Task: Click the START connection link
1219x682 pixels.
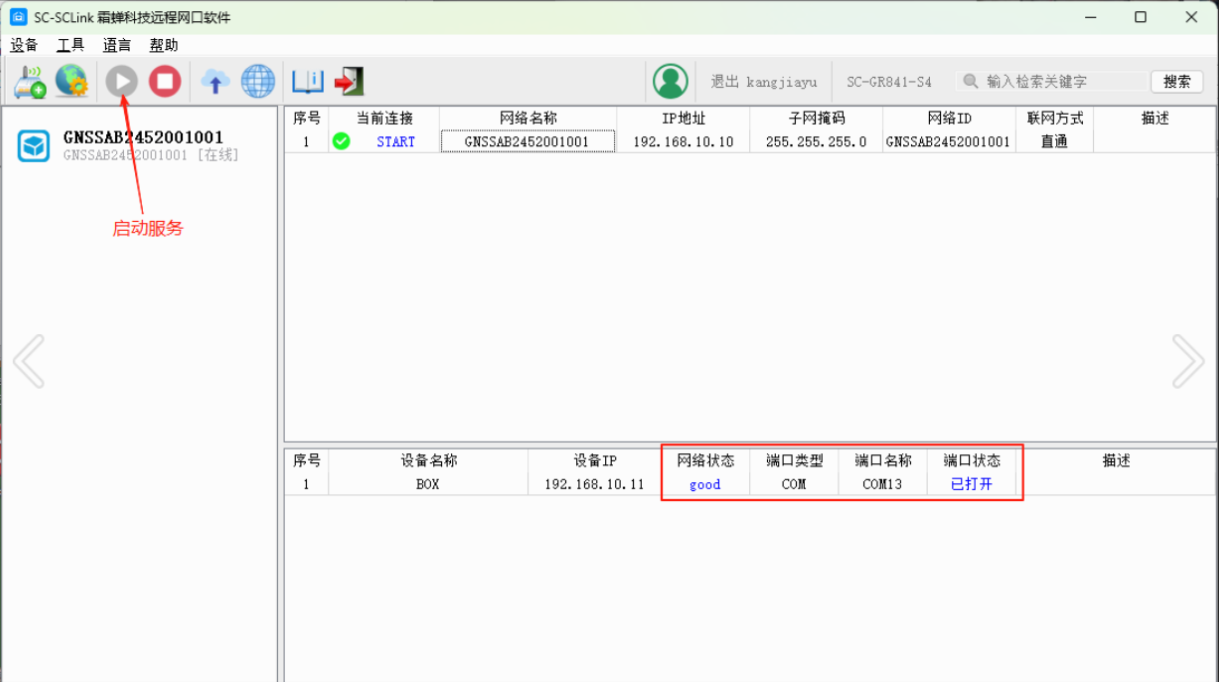Action: pyautogui.click(x=395, y=142)
